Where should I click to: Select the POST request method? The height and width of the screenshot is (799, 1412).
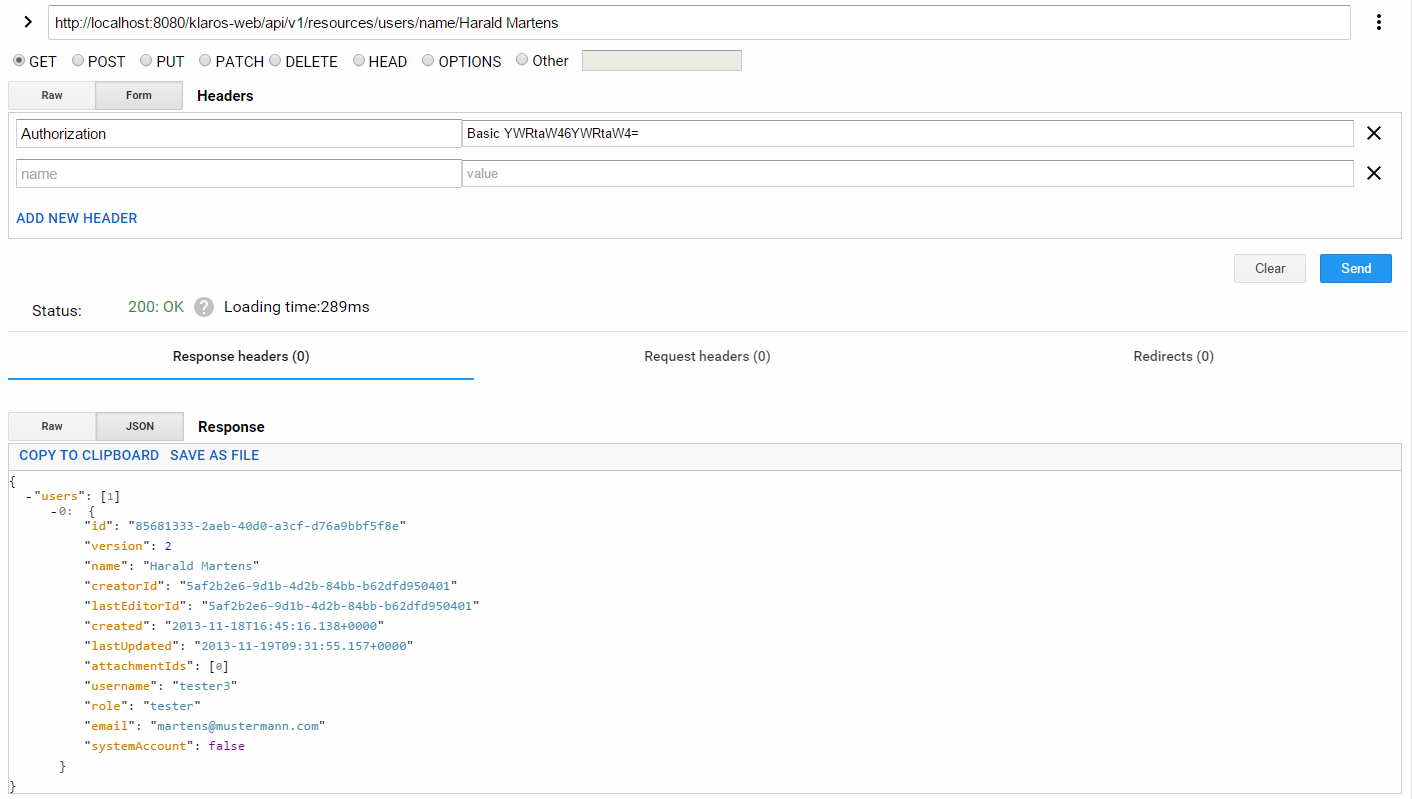pyautogui.click(x=78, y=60)
